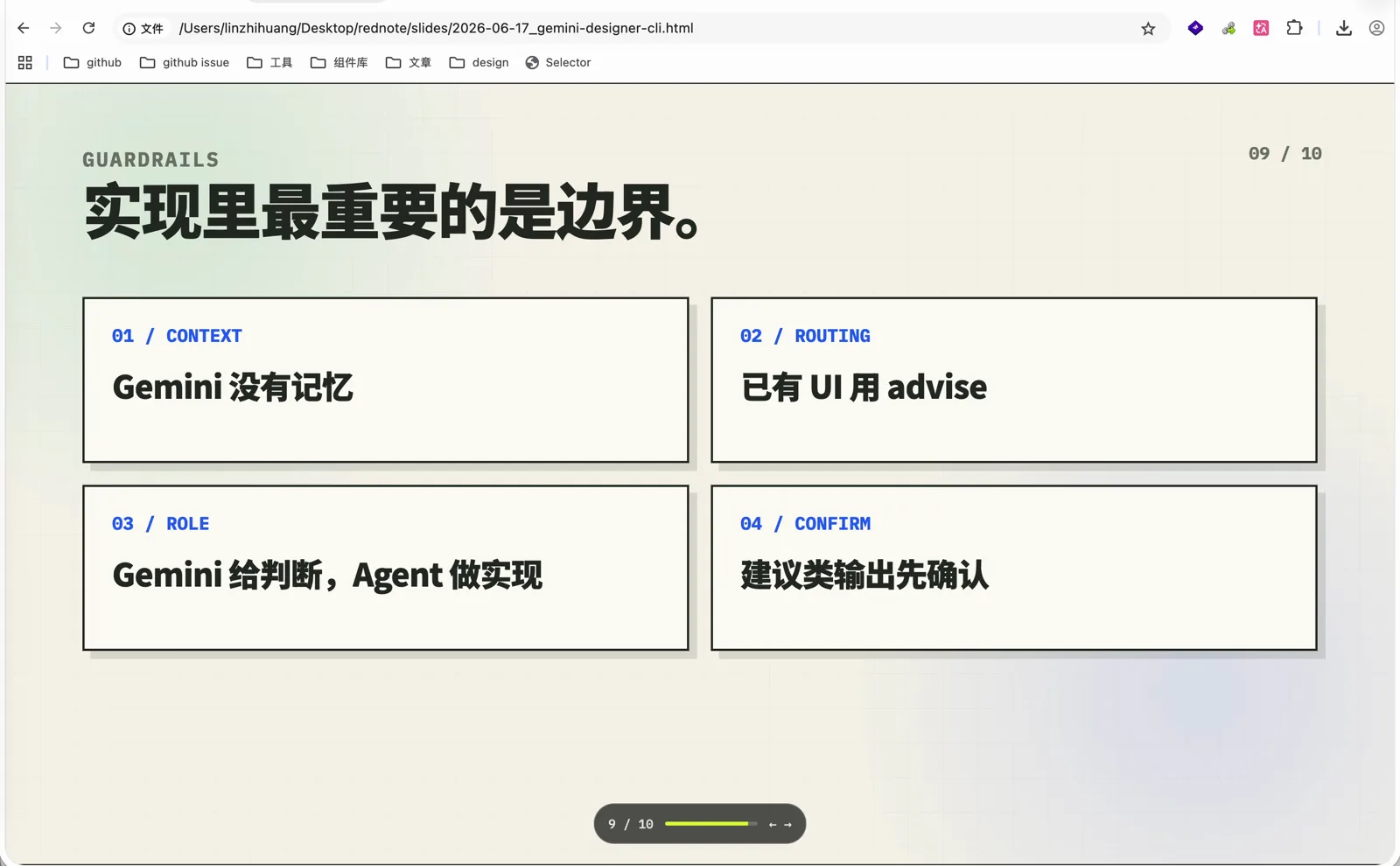The height and width of the screenshot is (866, 1400).
Task: Reload the current page
Action: pos(88,28)
